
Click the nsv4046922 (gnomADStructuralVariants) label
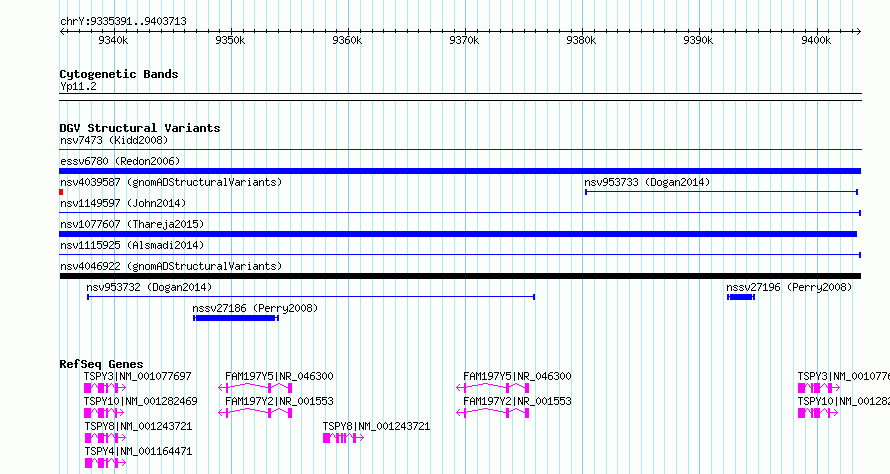(x=171, y=266)
